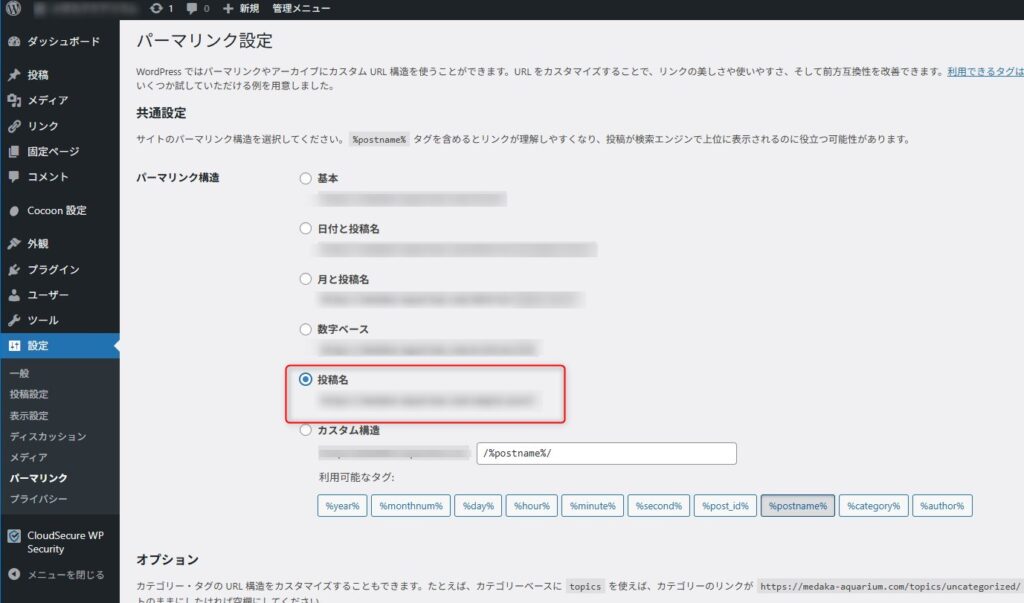Select the 基本 permalink radio button
This screenshot has height=603, width=1024.
coord(306,178)
